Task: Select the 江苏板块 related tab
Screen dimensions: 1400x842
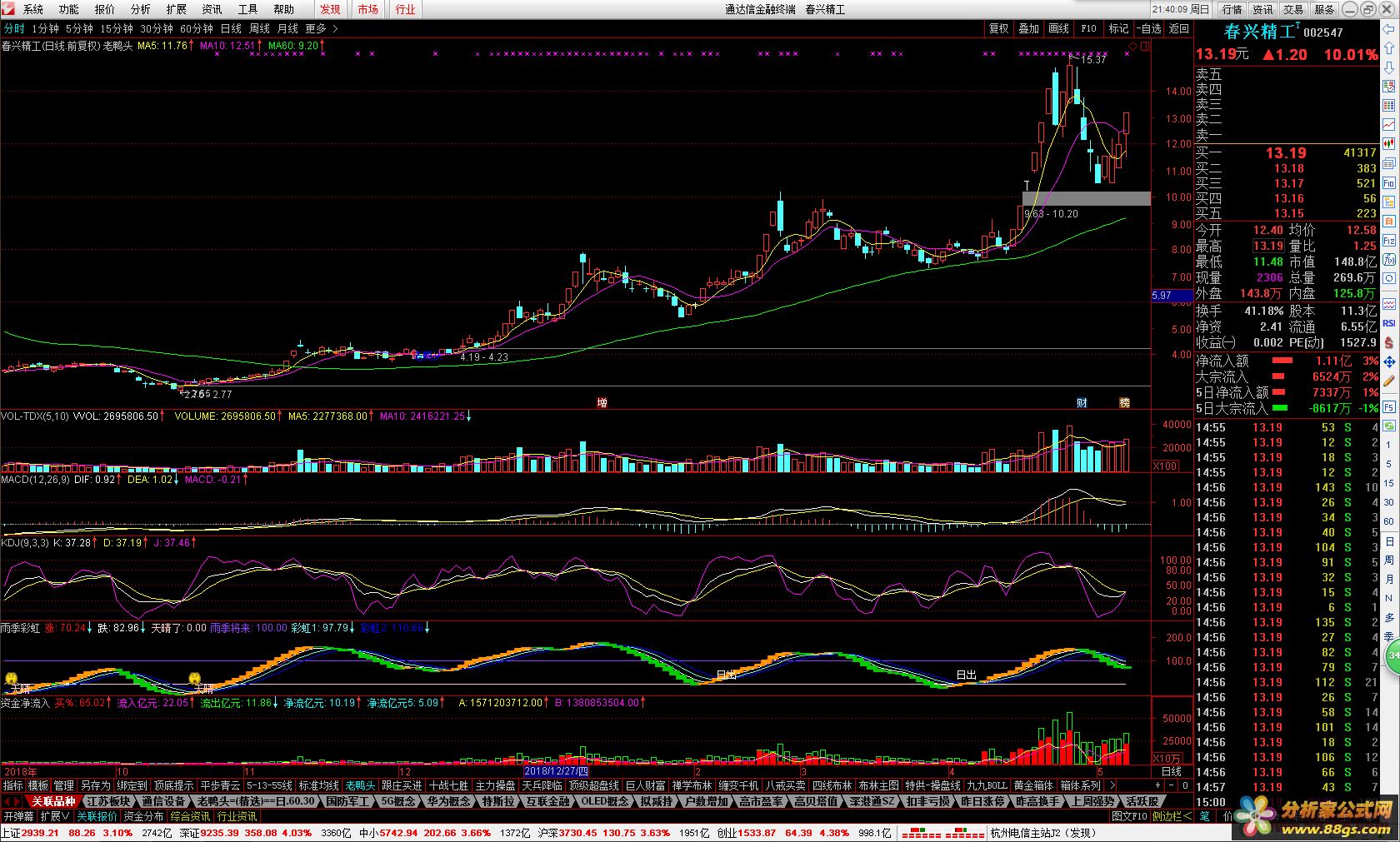Action: (107, 801)
